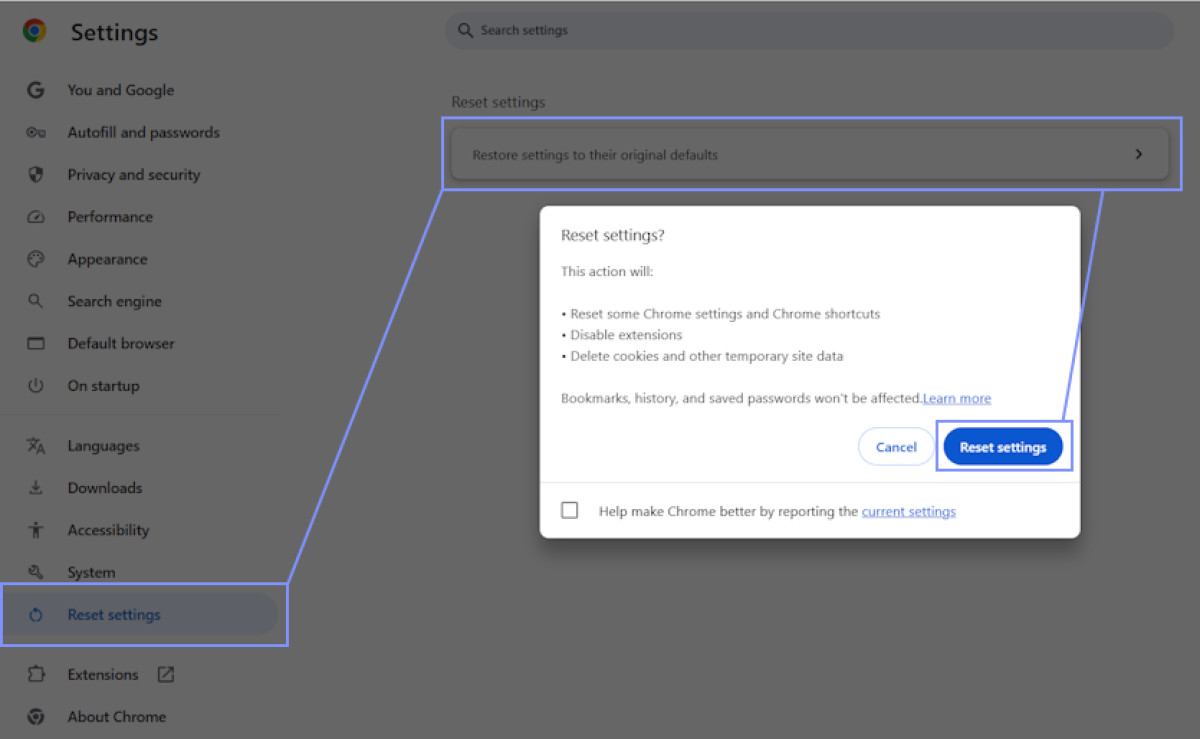This screenshot has height=739, width=1200.
Task: Cancel the reset dialog
Action: click(x=896, y=447)
